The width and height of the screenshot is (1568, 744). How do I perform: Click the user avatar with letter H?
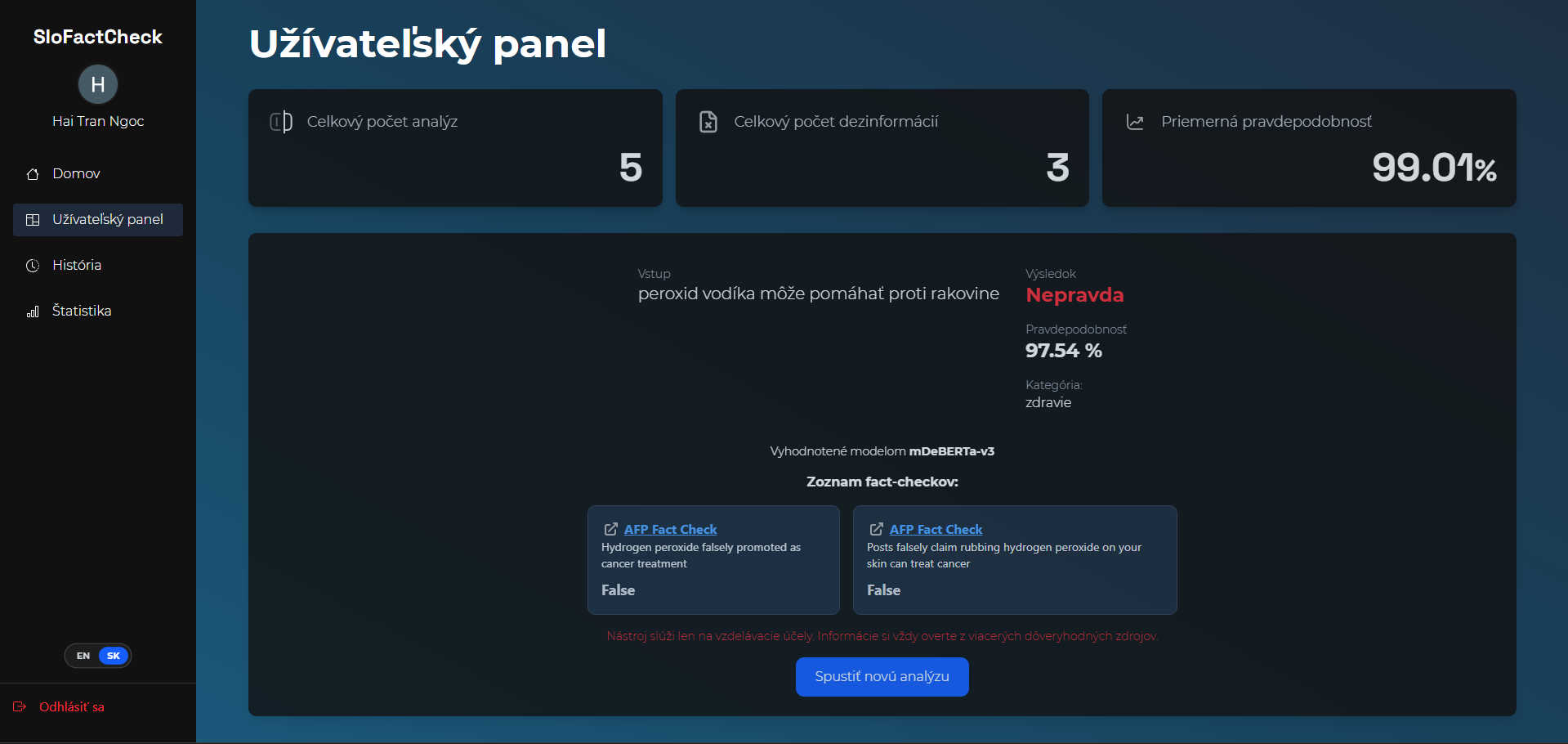[98, 84]
